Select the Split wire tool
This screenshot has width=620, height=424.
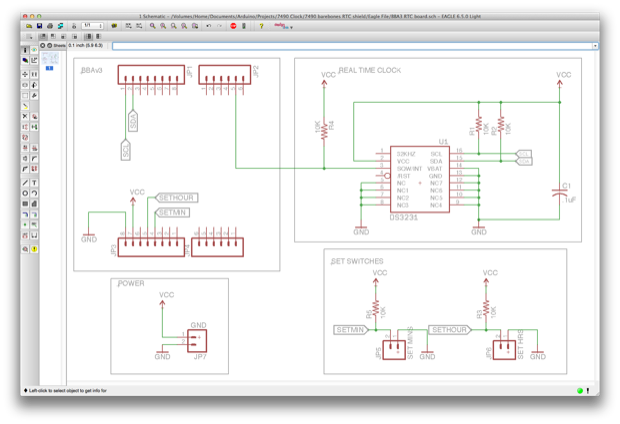(25, 169)
